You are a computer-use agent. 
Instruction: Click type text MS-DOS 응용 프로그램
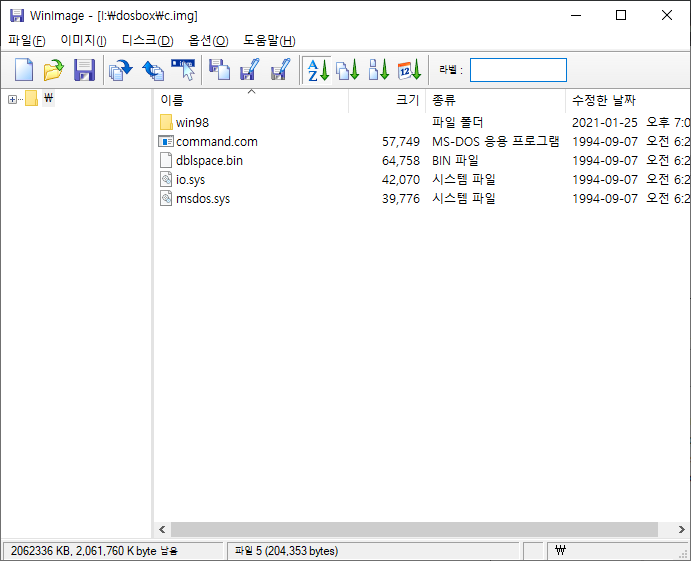point(496,141)
